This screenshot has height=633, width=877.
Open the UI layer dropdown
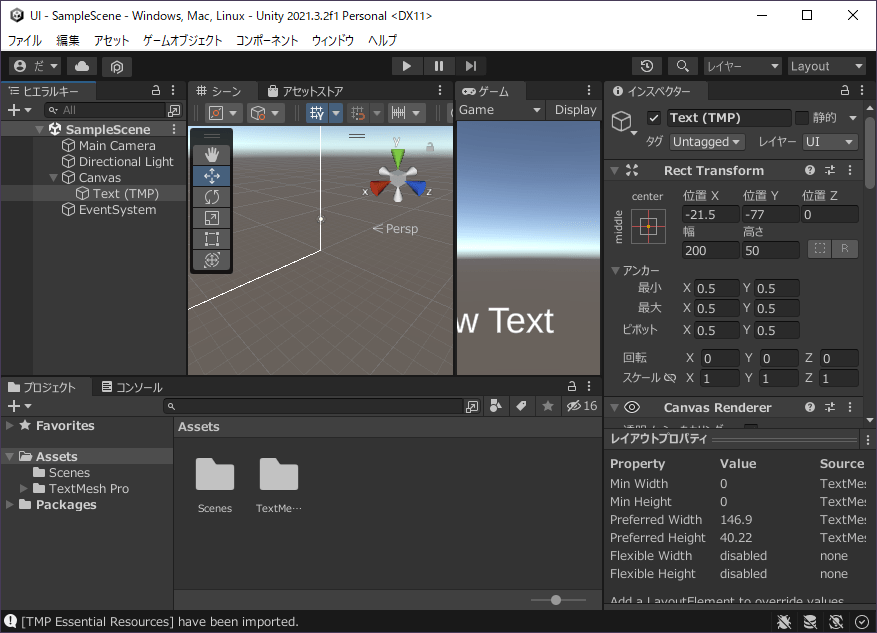(x=829, y=142)
